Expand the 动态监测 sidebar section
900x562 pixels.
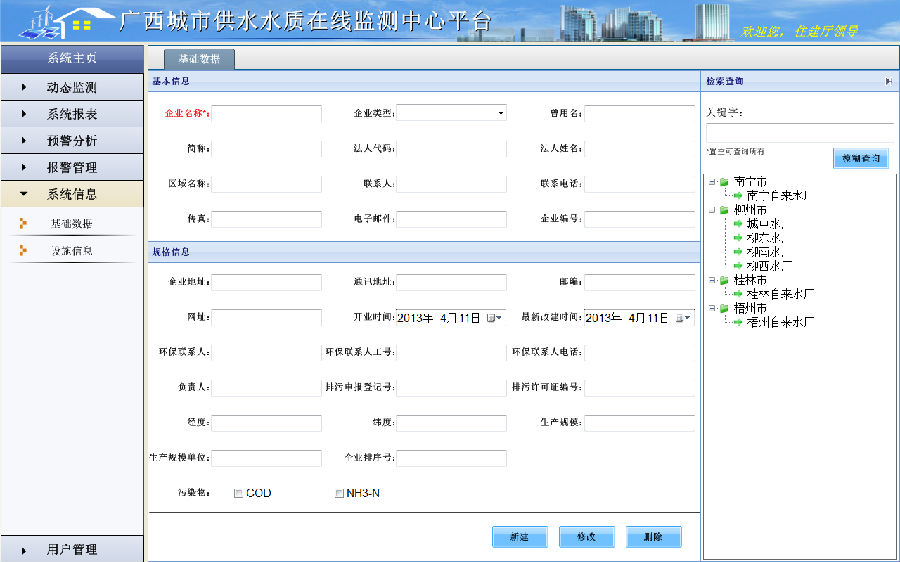click(71, 88)
